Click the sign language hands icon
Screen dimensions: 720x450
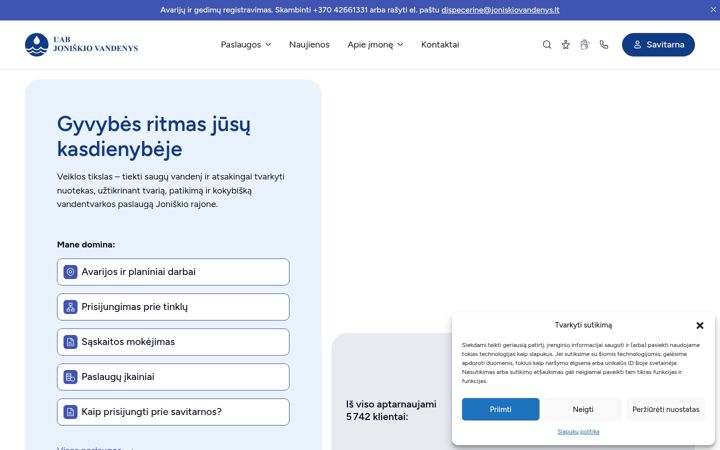585,45
